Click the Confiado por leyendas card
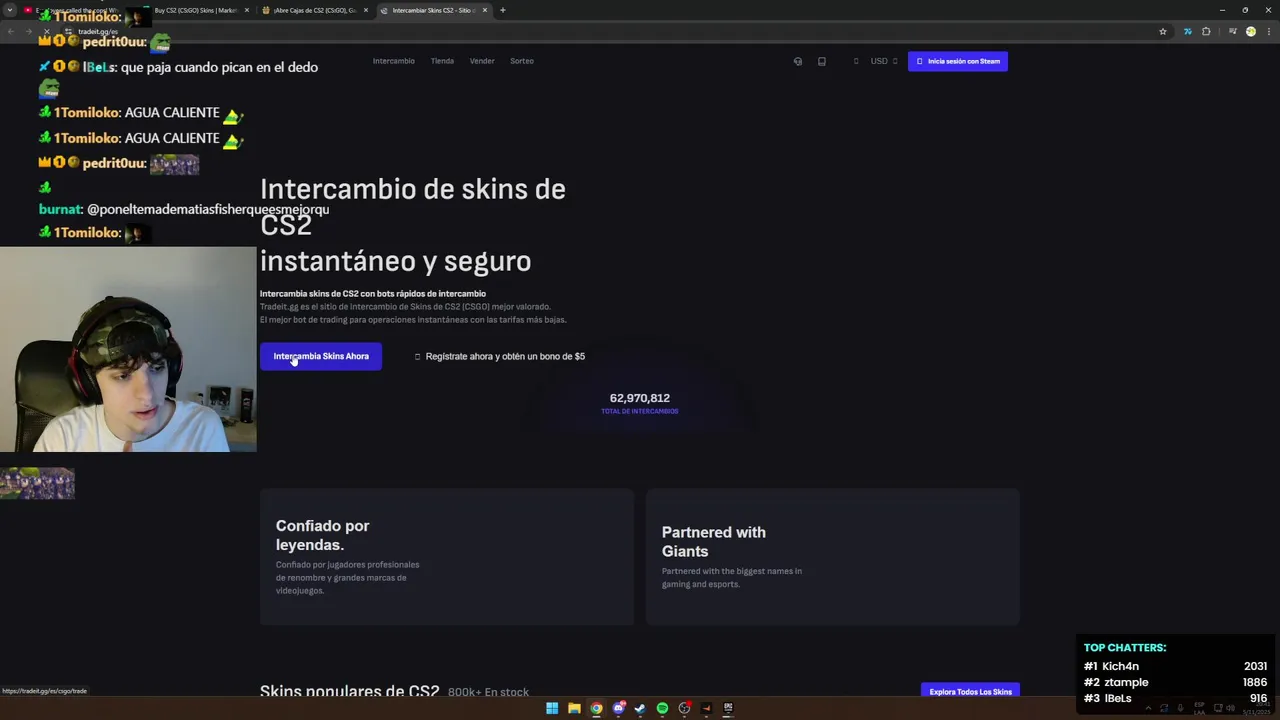The height and width of the screenshot is (720, 1280). (x=447, y=557)
